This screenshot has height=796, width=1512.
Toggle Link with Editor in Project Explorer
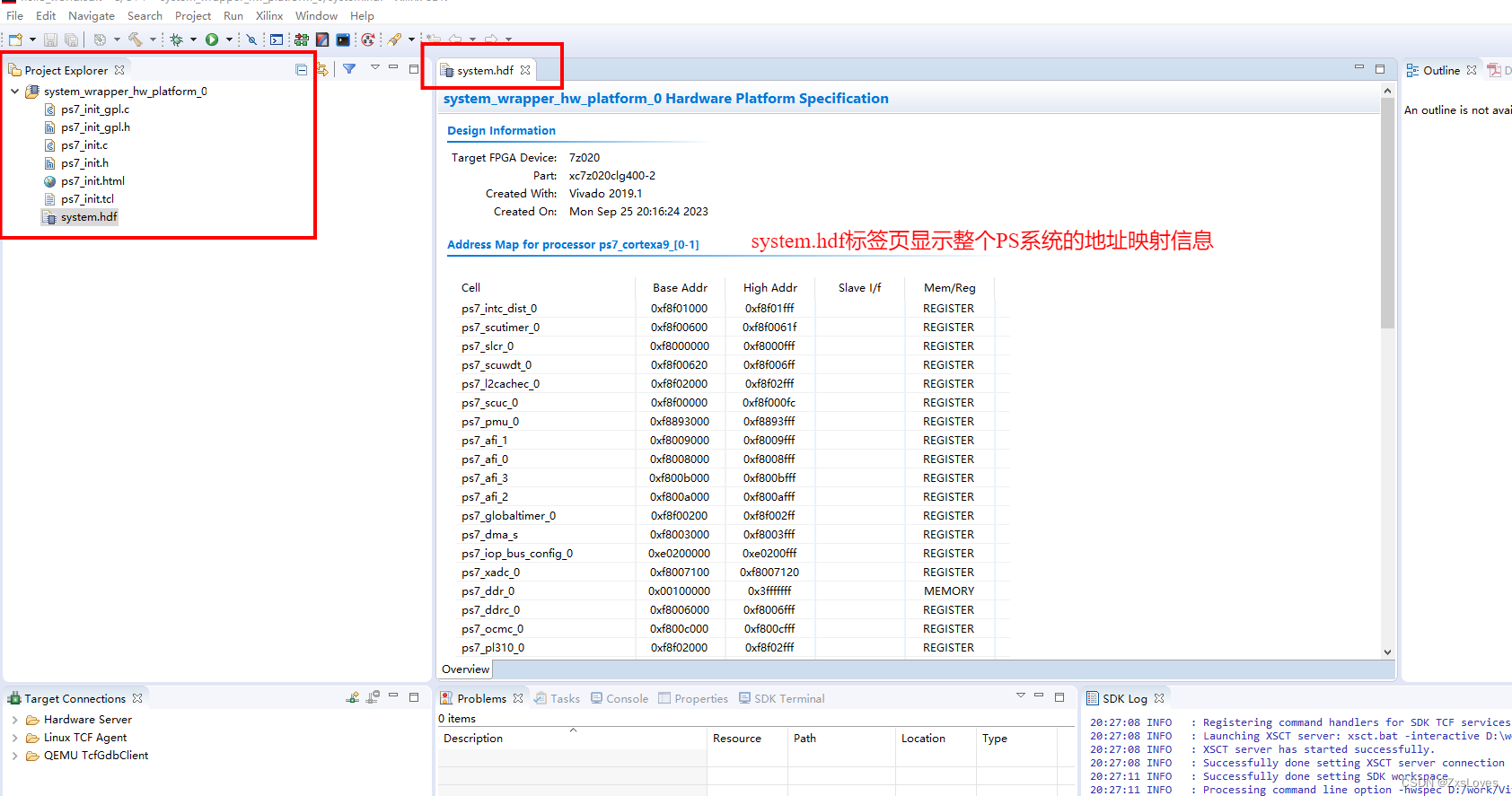tap(322, 70)
